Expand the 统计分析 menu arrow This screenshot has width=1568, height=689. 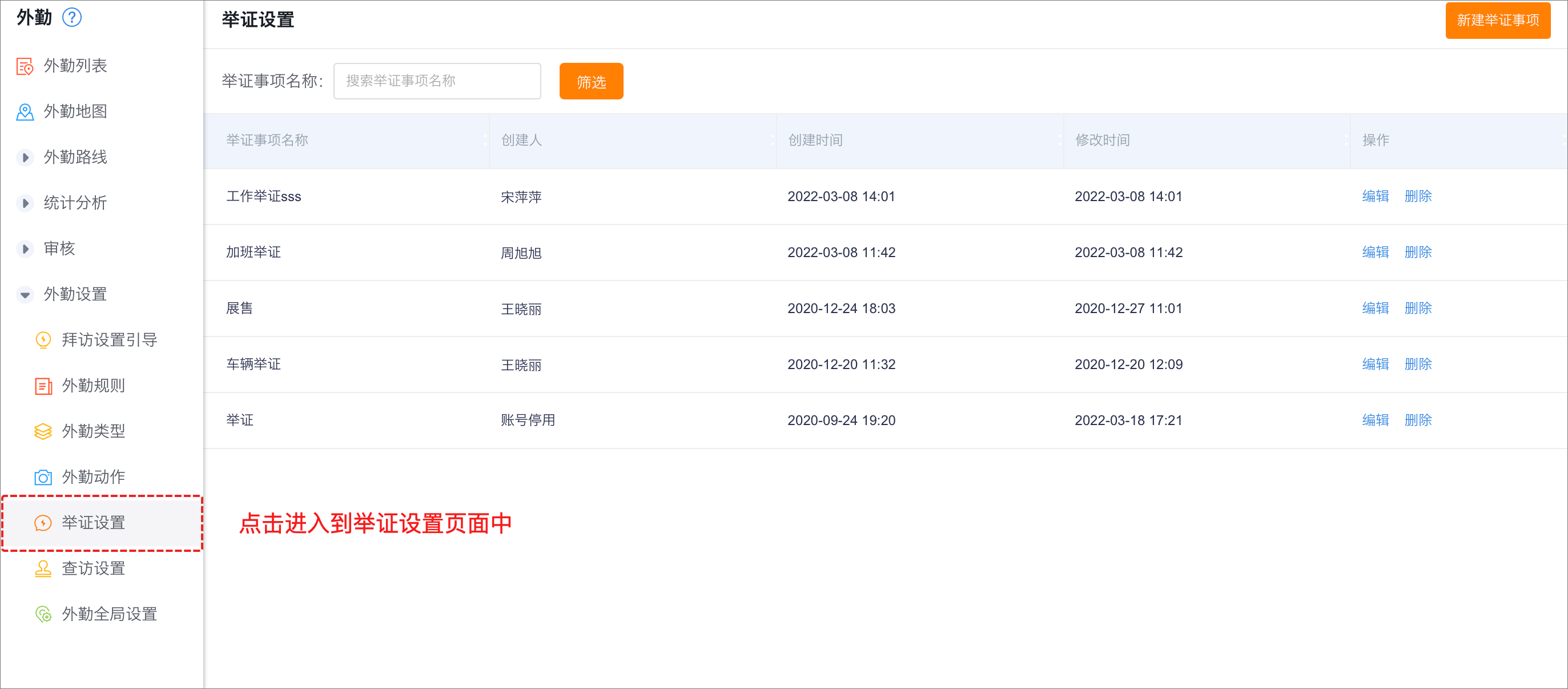tap(25, 203)
